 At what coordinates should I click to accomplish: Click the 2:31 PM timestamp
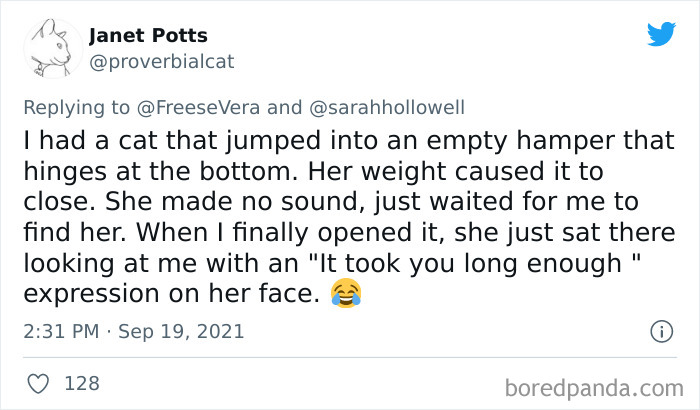[60, 331]
